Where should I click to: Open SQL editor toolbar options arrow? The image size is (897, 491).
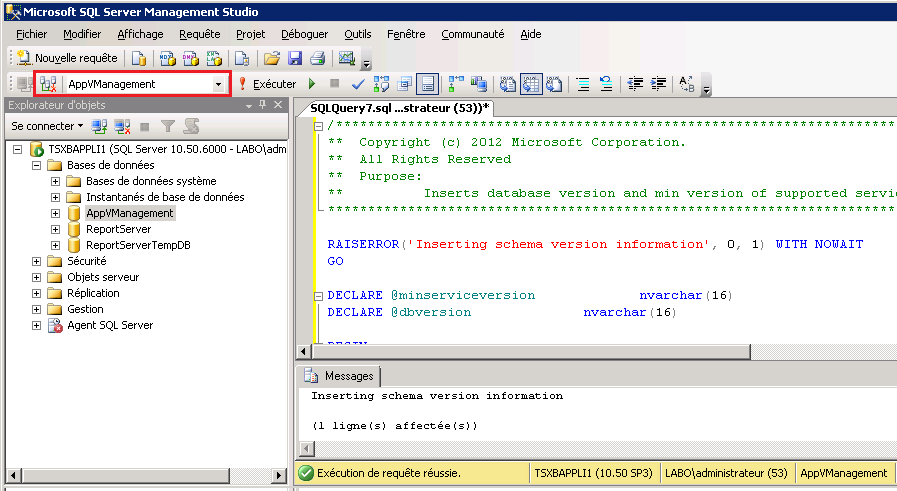click(x=707, y=89)
